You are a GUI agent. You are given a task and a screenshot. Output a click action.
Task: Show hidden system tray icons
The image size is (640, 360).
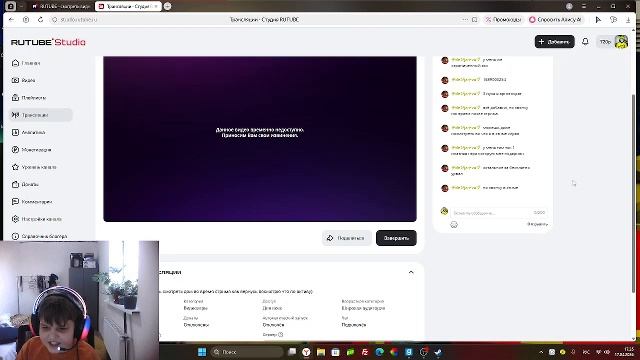point(541,352)
